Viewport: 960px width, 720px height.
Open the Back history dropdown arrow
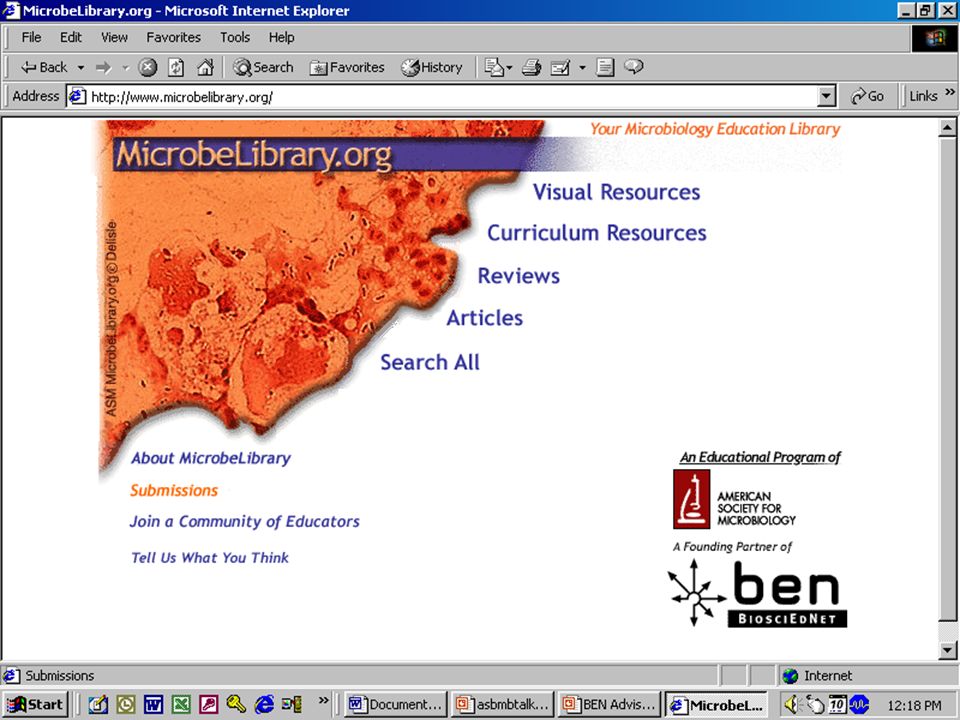click(x=80, y=67)
